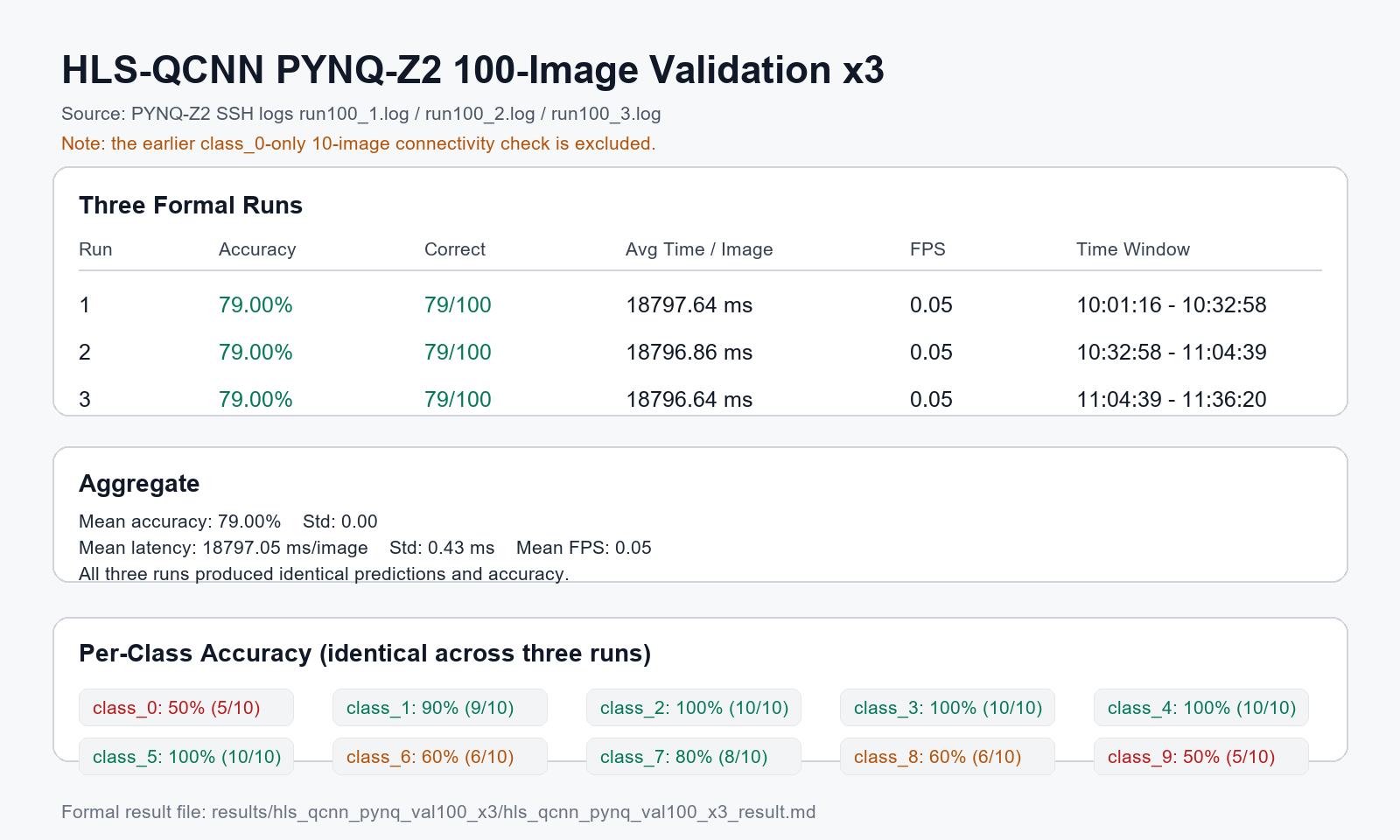Select the class_7: 80% (8/10) badge
This screenshot has width=1400, height=840.
tap(694, 757)
